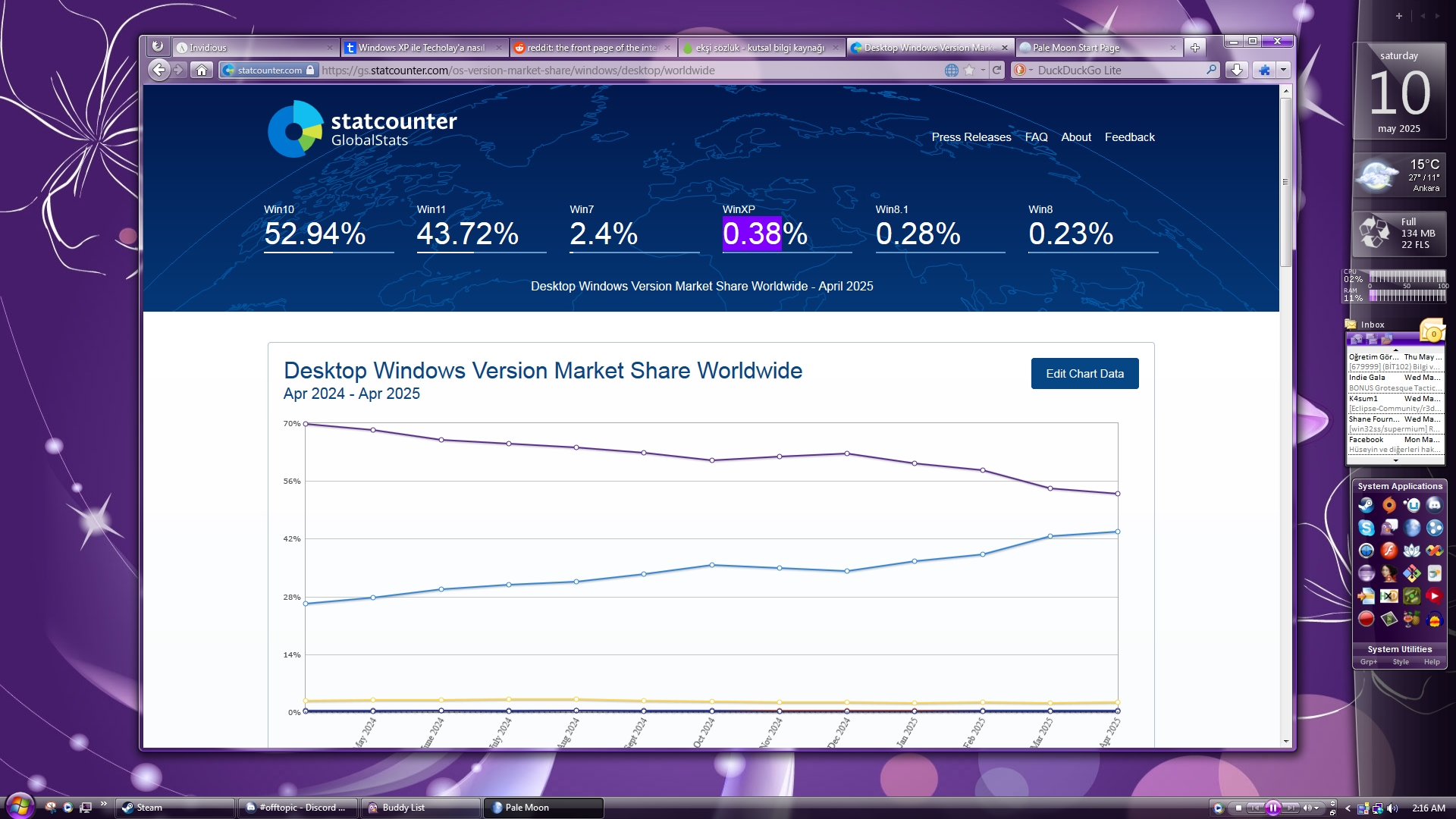
Task: Switch to Buddy List in the taskbar
Action: [421, 808]
